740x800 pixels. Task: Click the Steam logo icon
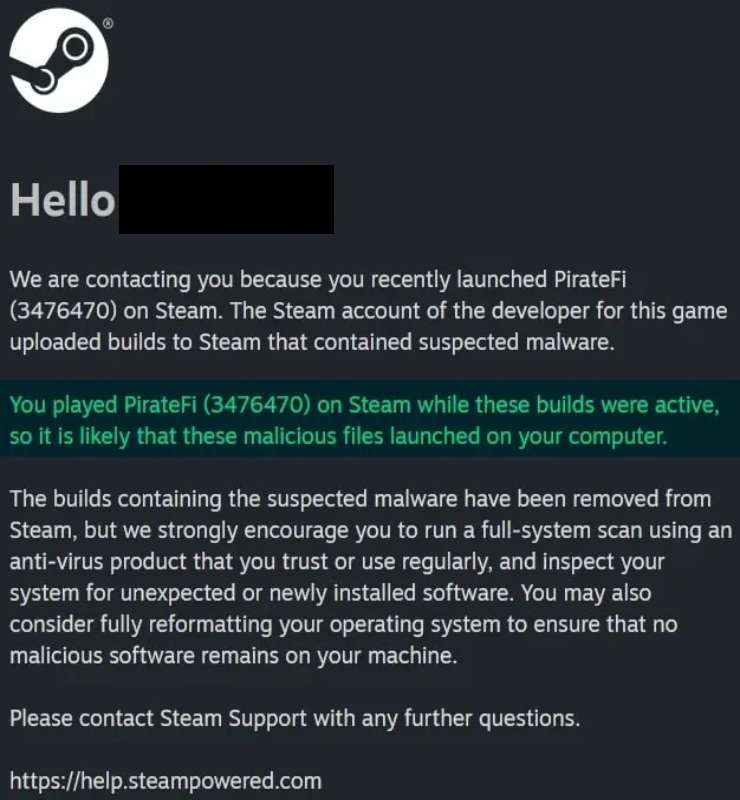58,63
